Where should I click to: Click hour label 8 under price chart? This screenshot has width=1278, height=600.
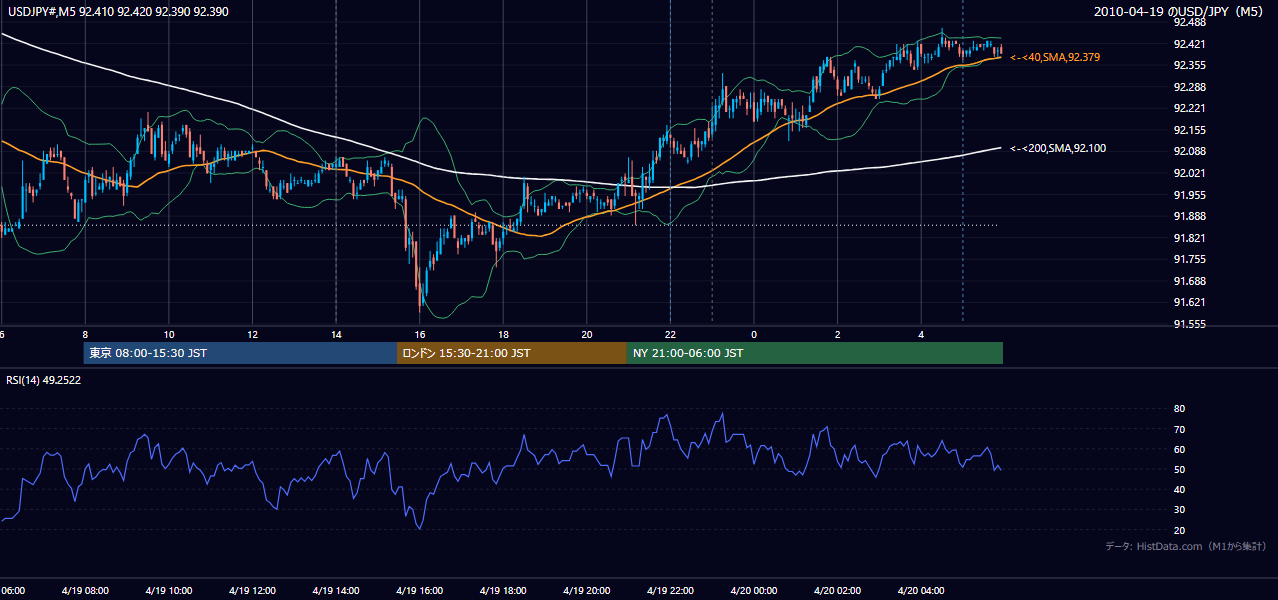(x=85, y=335)
